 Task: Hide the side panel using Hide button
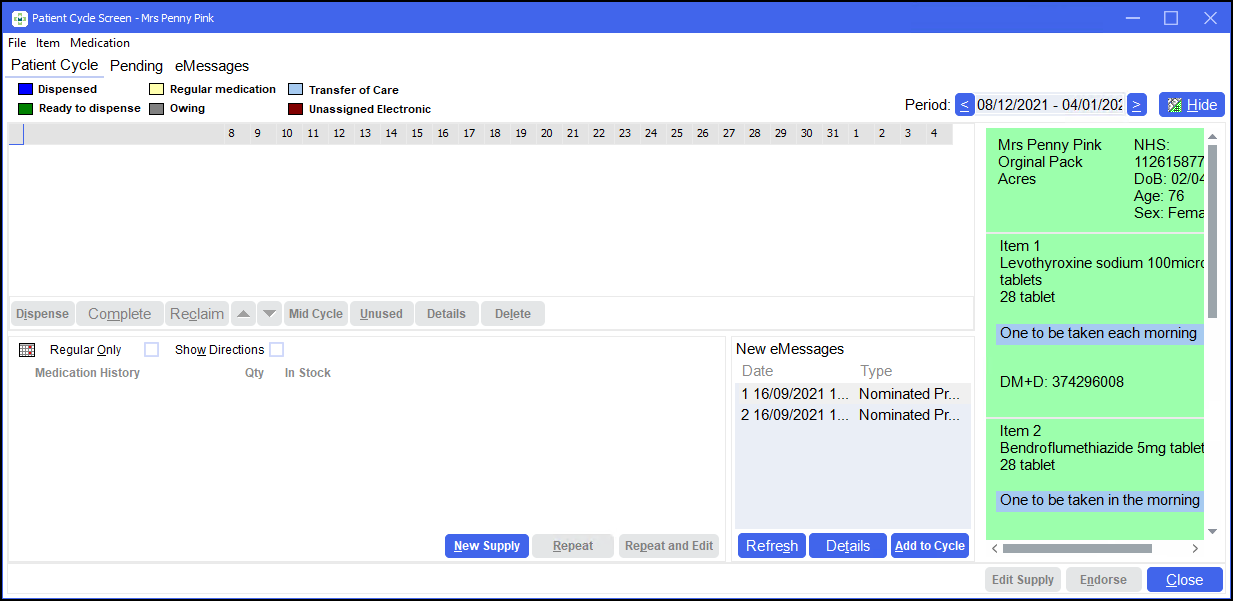coord(1191,105)
